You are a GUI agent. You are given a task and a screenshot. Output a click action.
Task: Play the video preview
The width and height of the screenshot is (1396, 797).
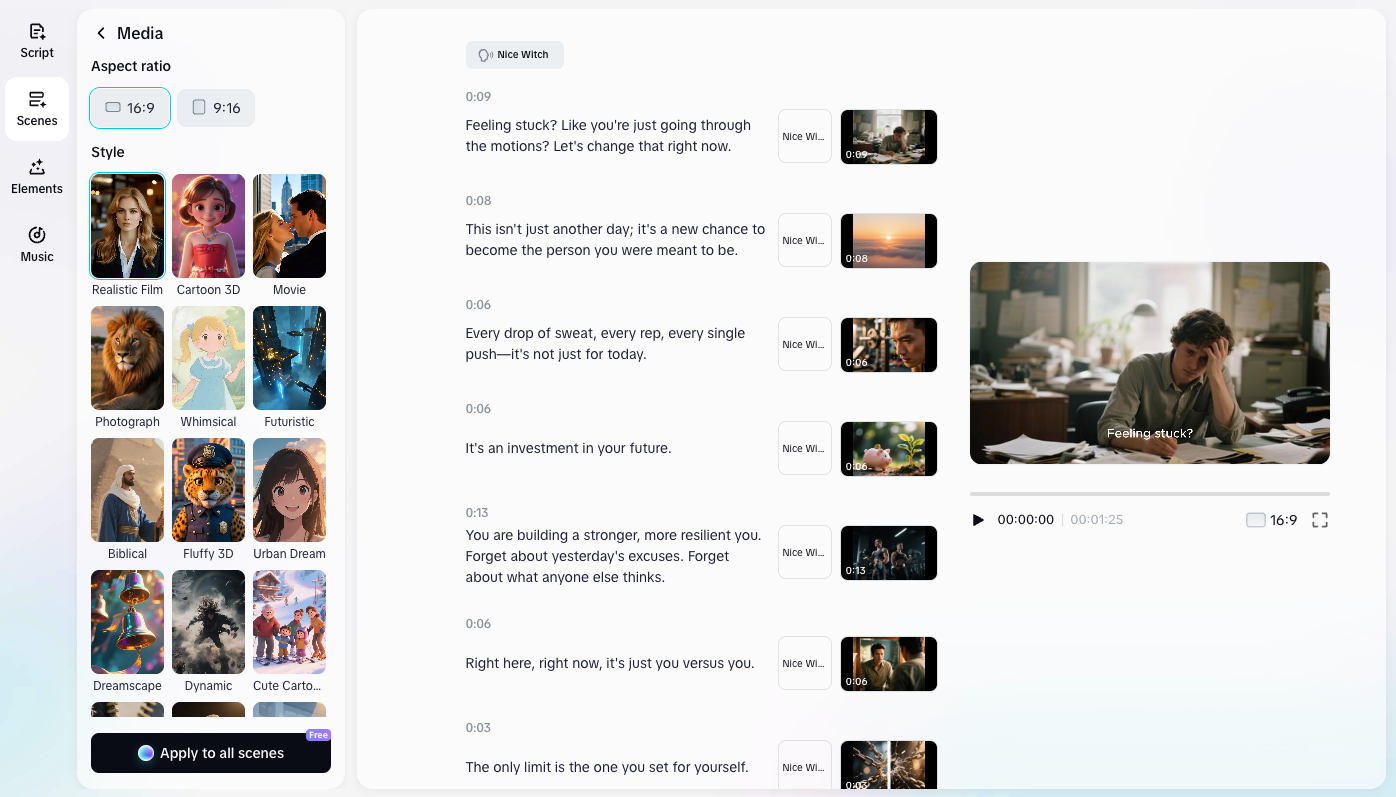[978, 520]
